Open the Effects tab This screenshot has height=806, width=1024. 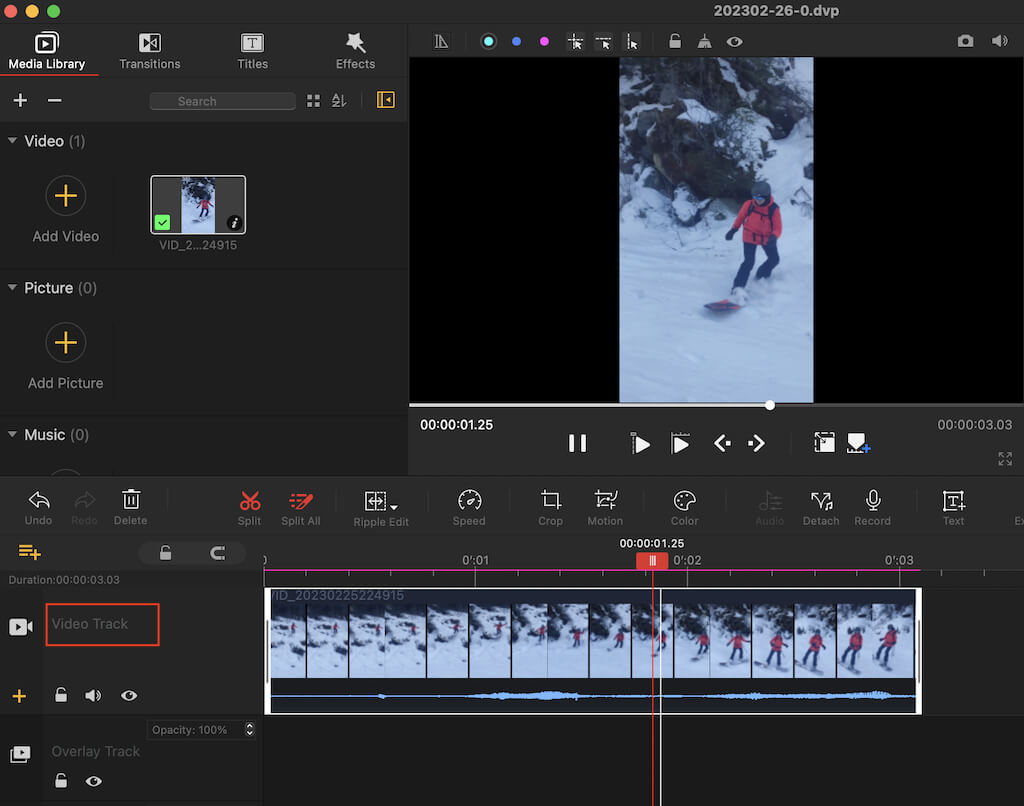pyautogui.click(x=355, y=50)
